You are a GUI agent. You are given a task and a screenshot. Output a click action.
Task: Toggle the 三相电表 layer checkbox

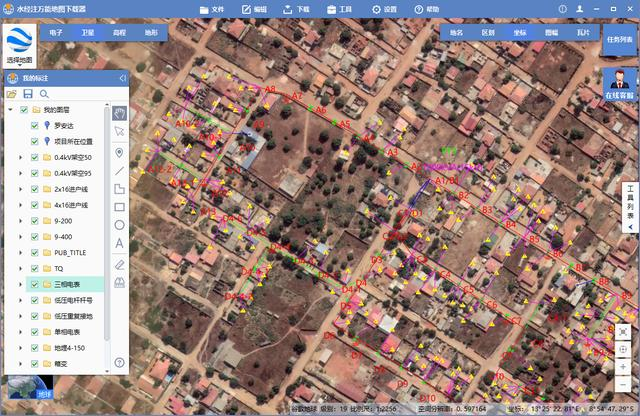(35, 284)
